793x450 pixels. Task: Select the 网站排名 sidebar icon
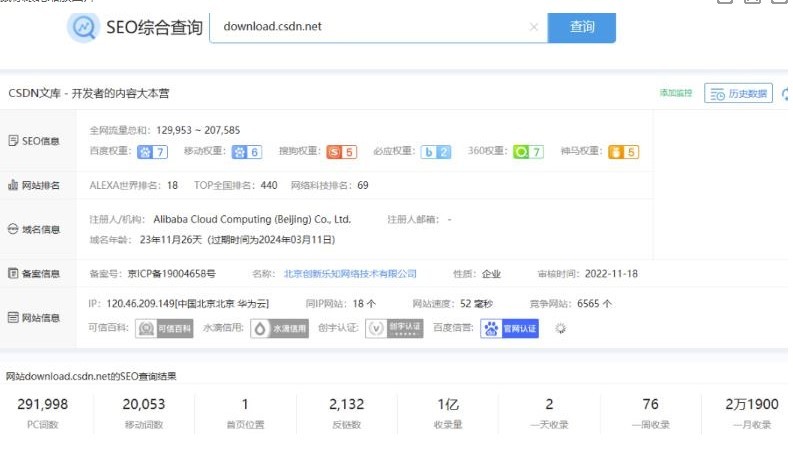[14, 185]
